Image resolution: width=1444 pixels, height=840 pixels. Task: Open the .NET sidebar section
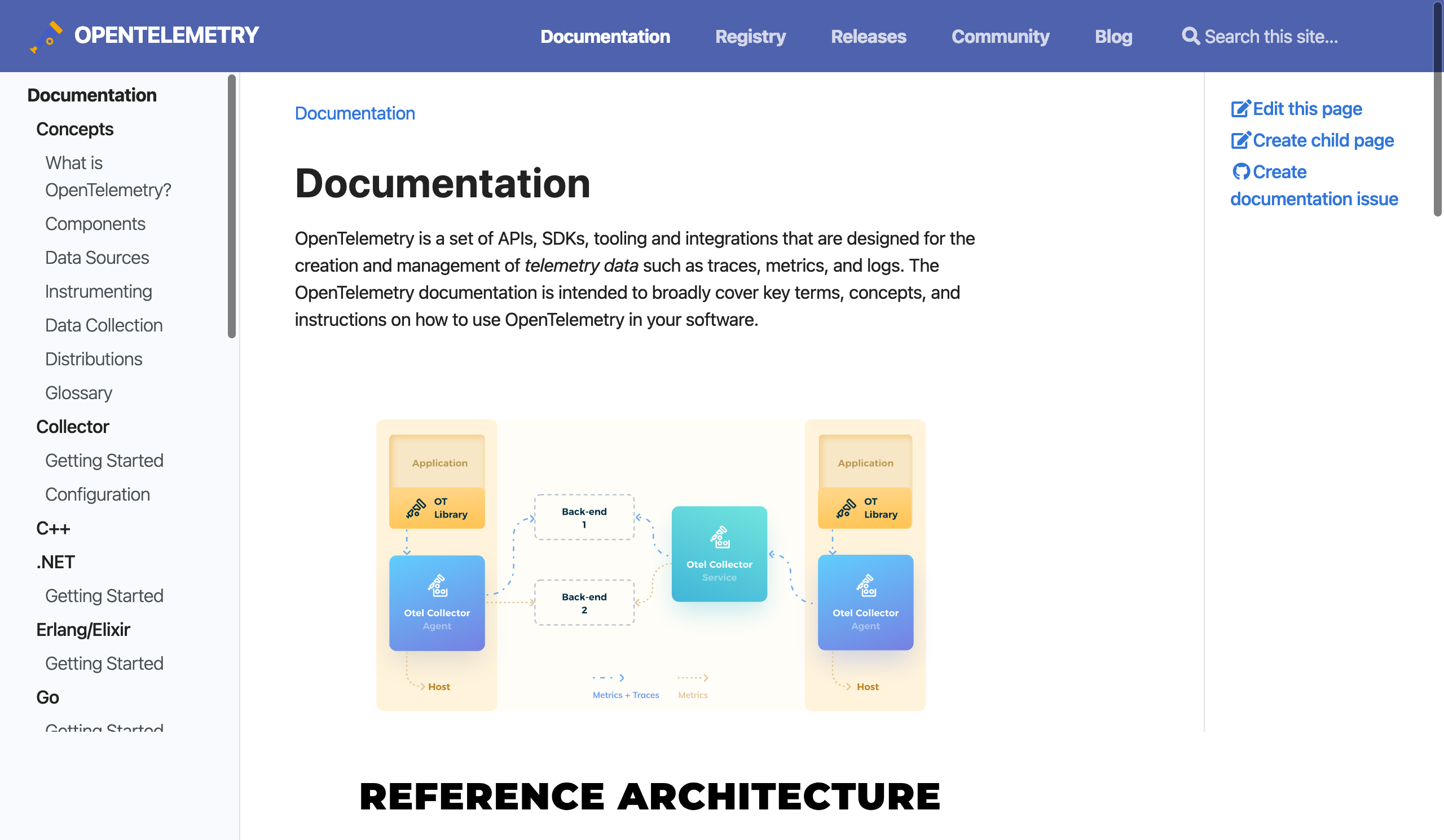55,562
